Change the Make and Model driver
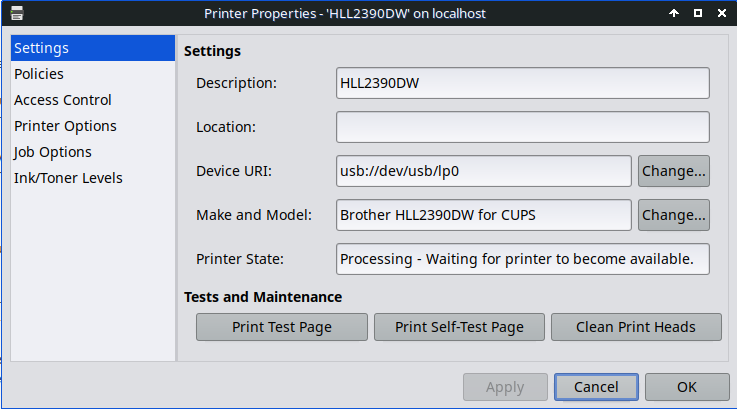 674,215
